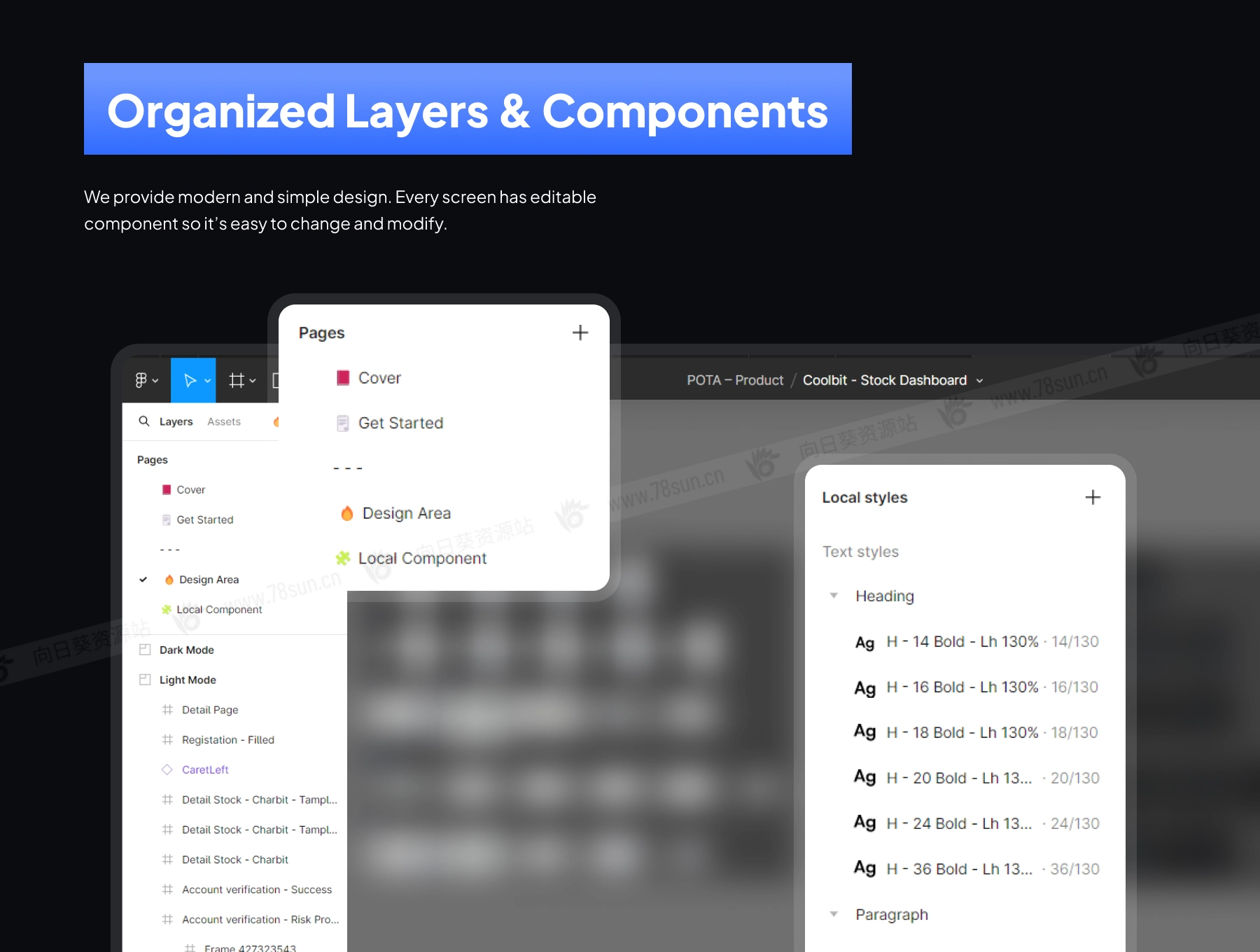
Task: Open Design Area page in Pages popup
Action: point(407,513)
